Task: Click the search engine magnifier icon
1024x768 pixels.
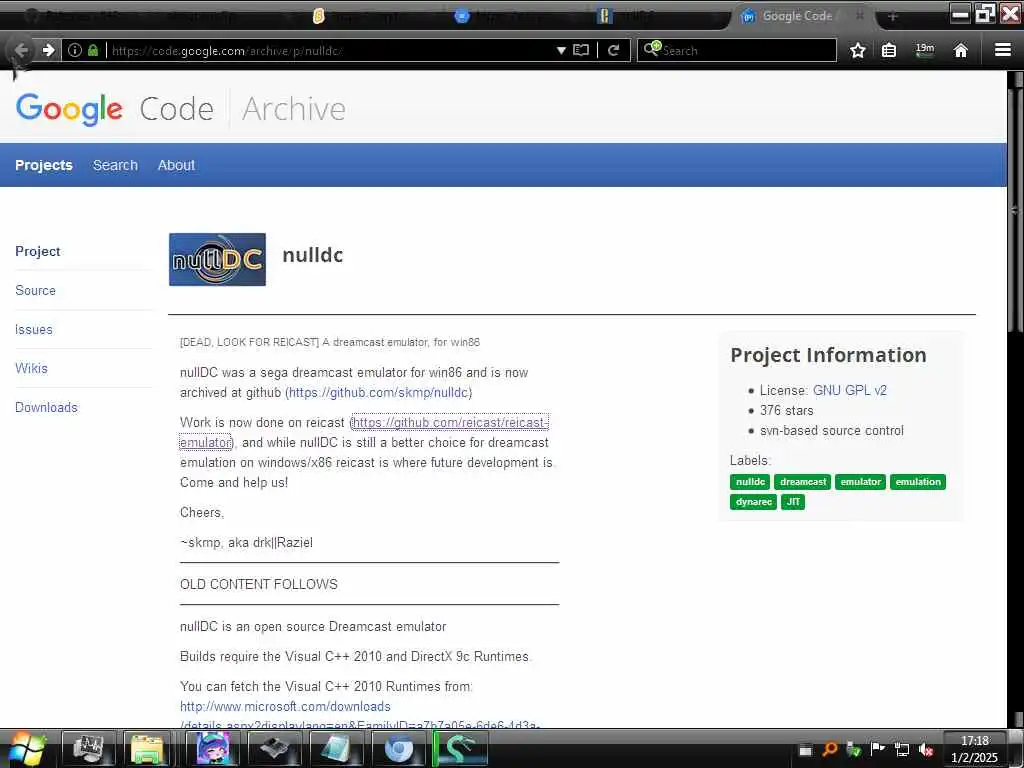Action: (652, 49)
